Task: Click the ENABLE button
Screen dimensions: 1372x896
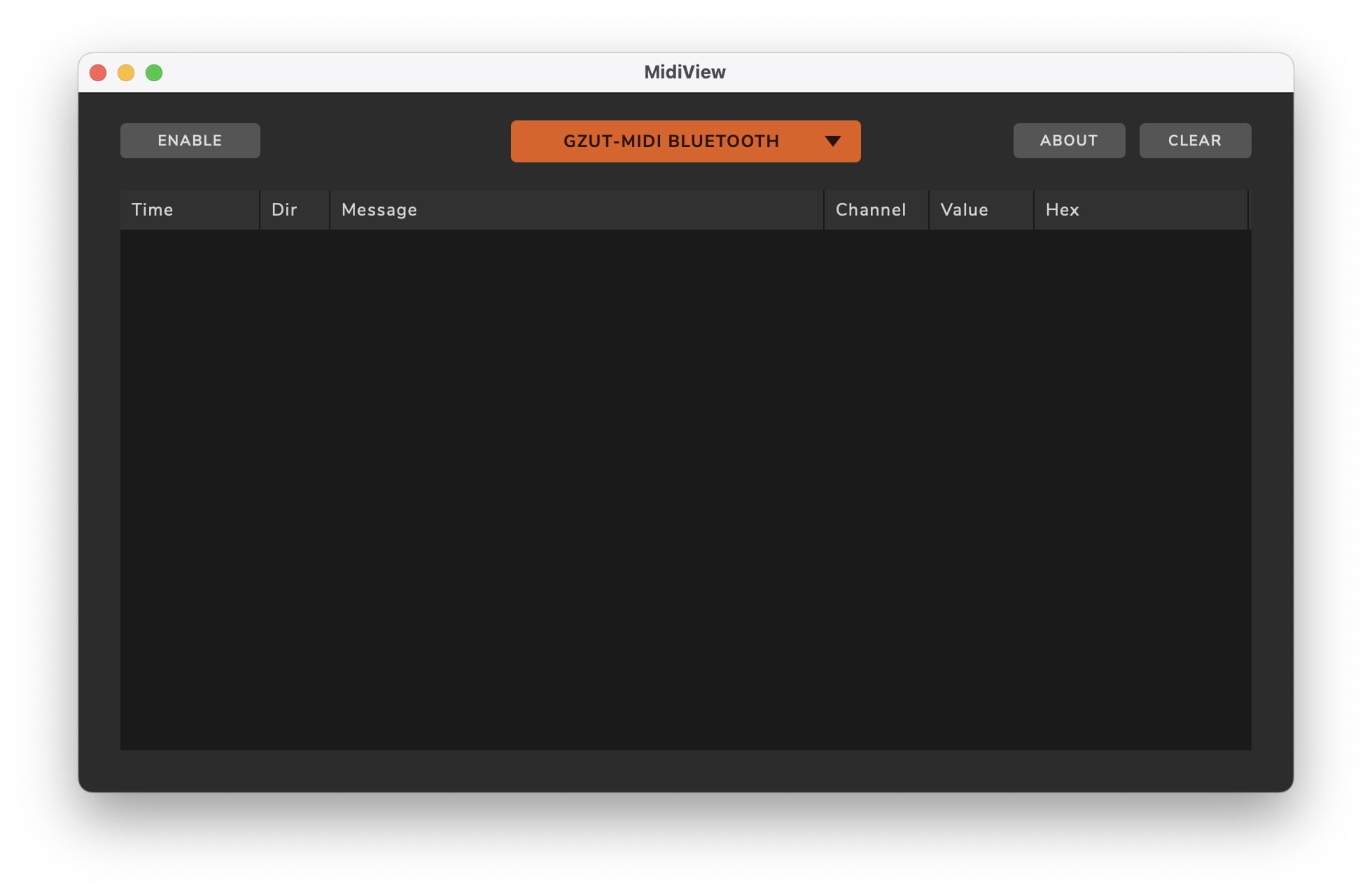Action: 190,141
